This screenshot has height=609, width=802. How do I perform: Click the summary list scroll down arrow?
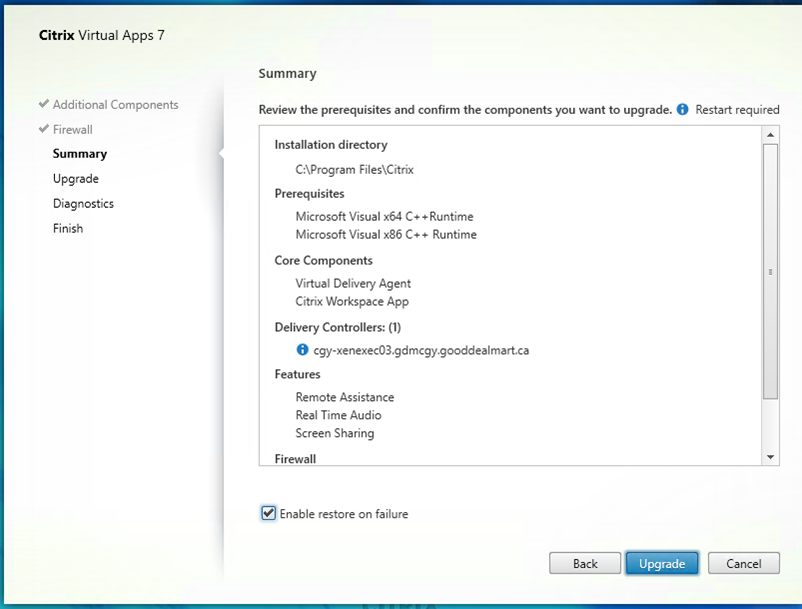click(770, 457)
